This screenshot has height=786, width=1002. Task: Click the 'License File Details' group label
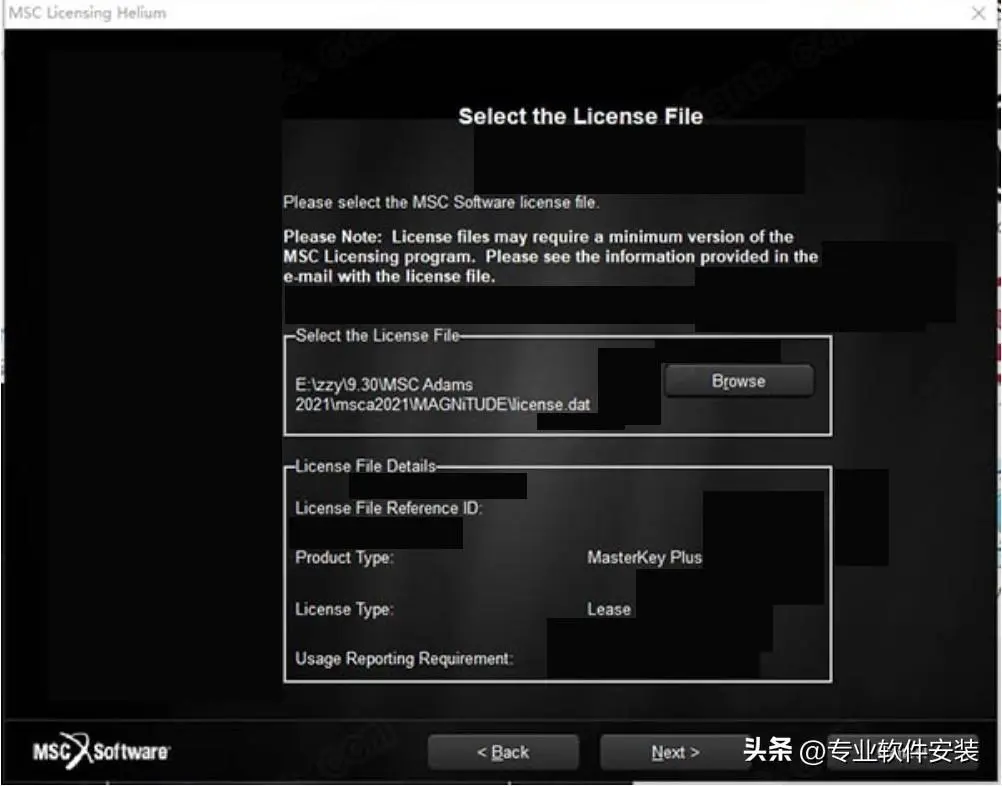point(366,466)
